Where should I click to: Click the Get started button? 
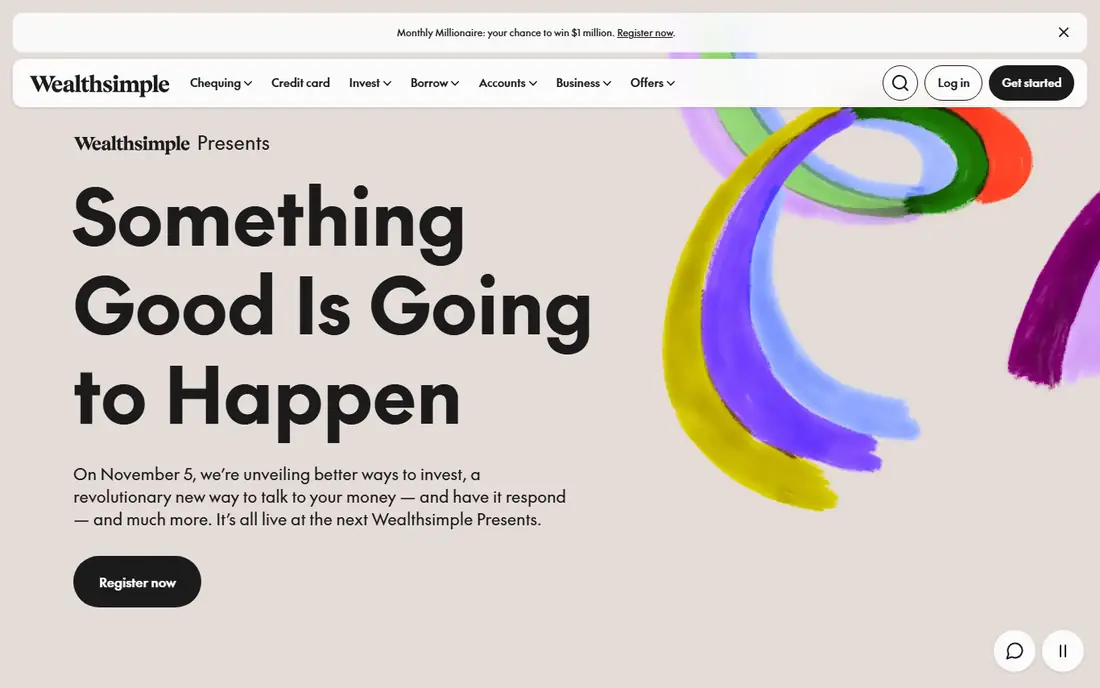point(1031,83)
